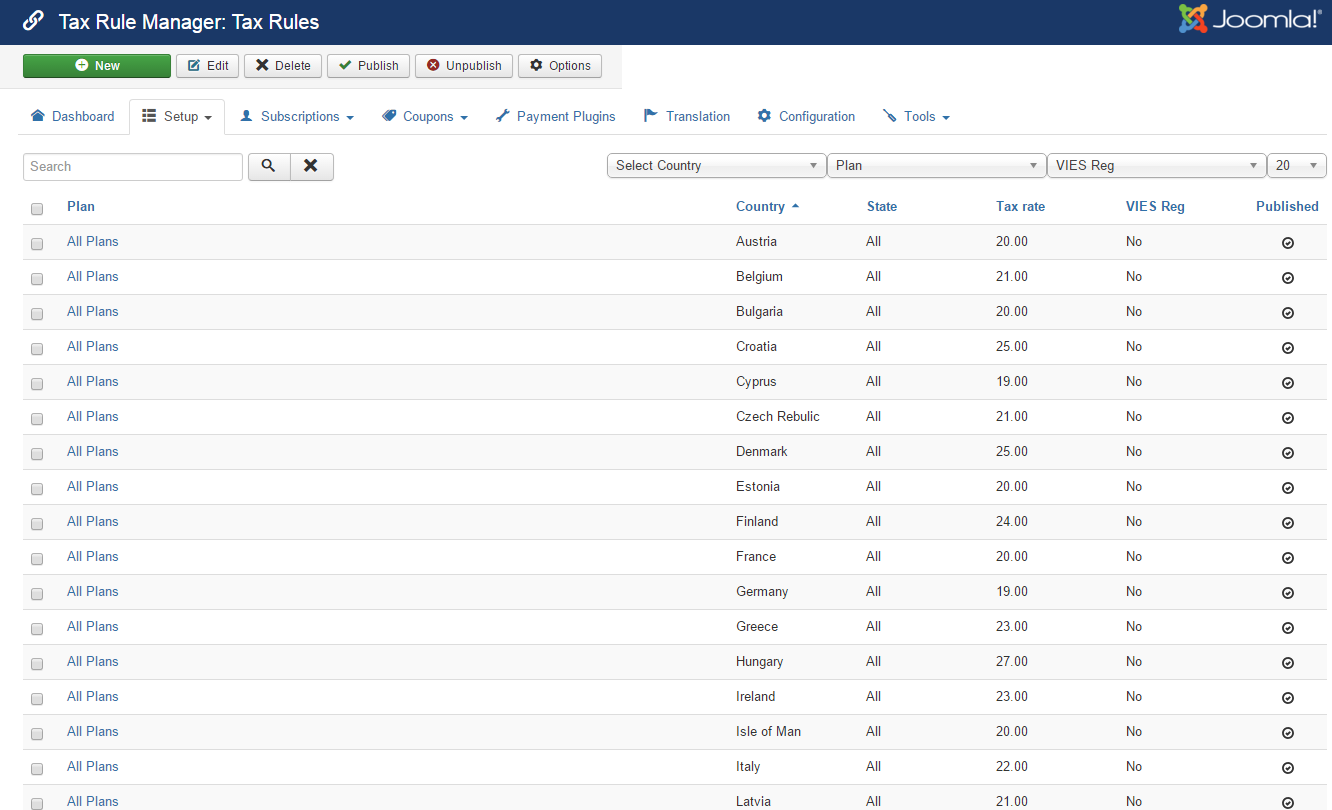Viewport: 1332px width, 810px height.
Task: Open the Payment Plugins tab
Action: point(555,117)
